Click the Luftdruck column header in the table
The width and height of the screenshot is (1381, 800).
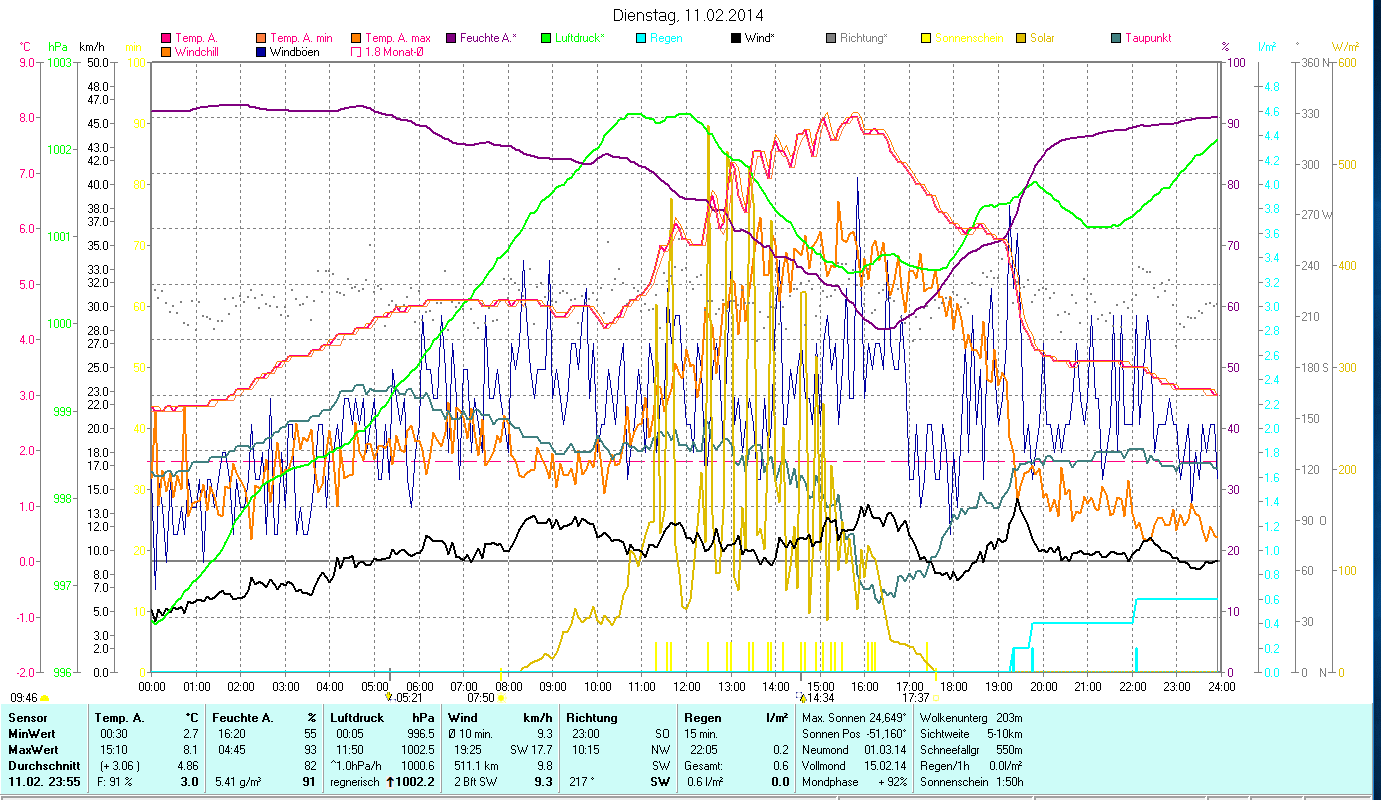(357, 718)
